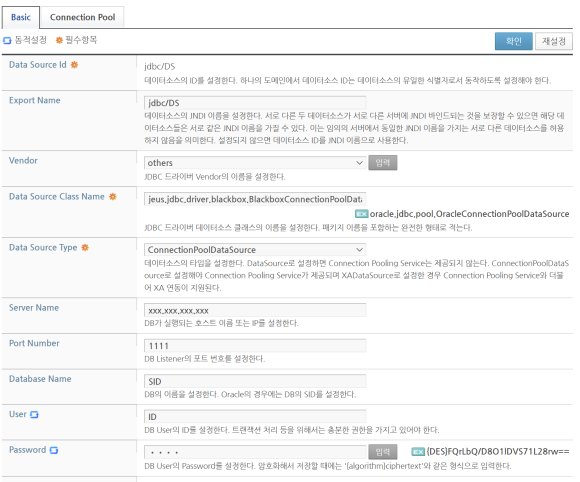Click the EX example icon for class name
Image resolution: width=580 pixels, height=482 pixels.
pyautogui.click(x=361, y=214)
